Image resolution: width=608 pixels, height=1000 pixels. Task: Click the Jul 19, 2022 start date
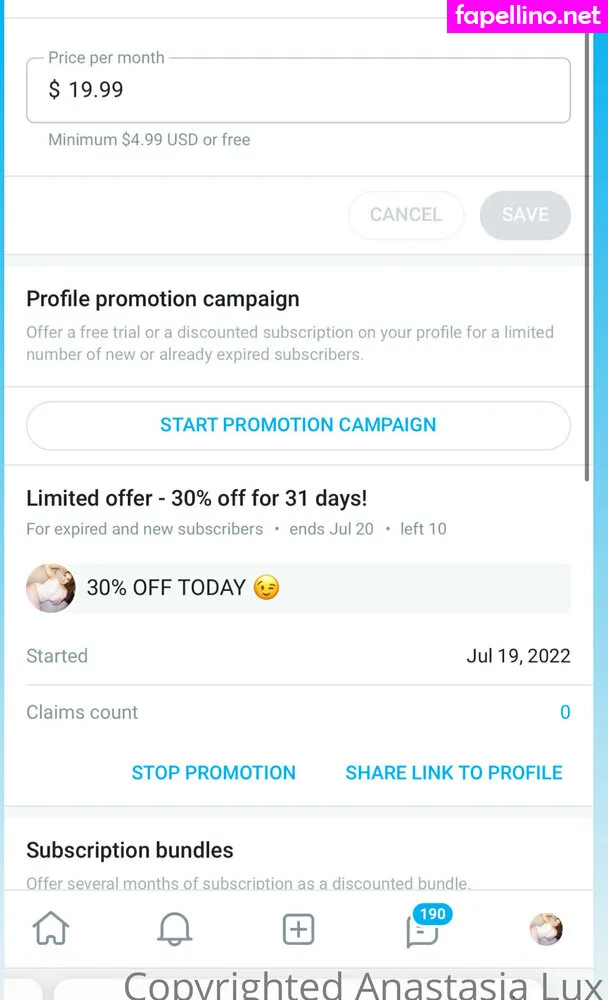[x=518, y=656]
